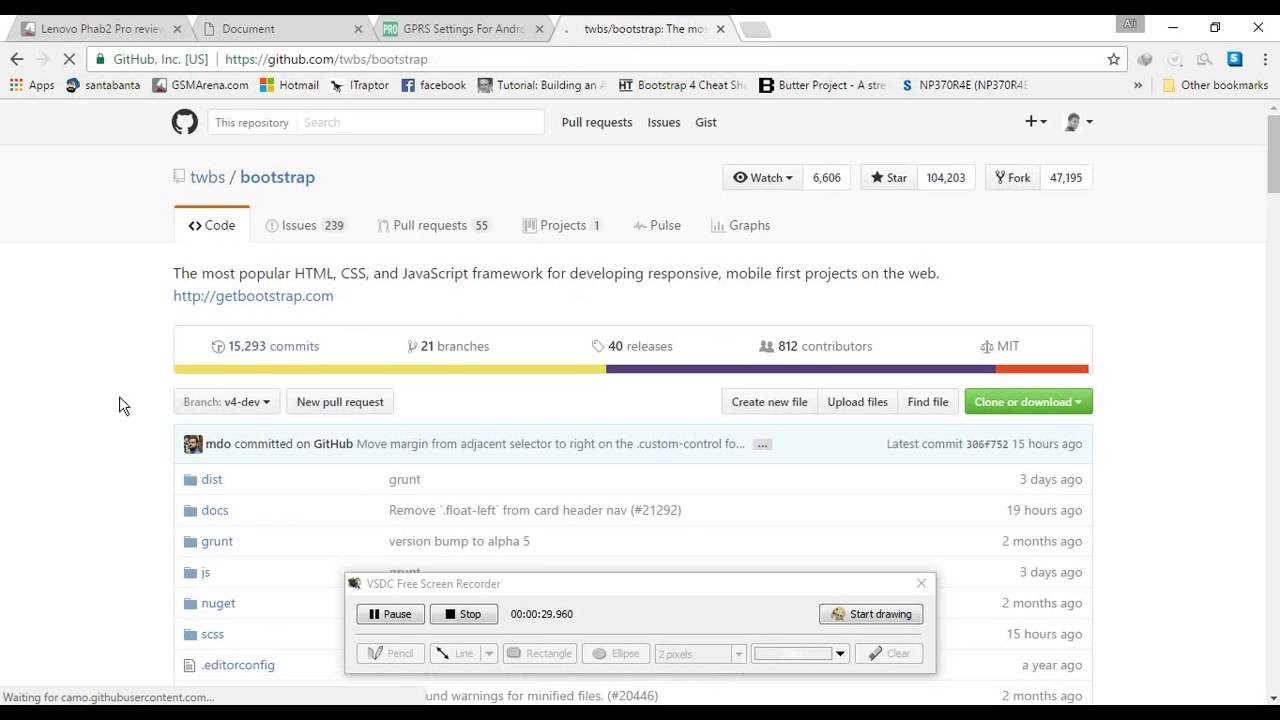This screenshot has height=720, width=1280.
Task: Fork the bootstrap repository
Action: (x=1012, y=178)
